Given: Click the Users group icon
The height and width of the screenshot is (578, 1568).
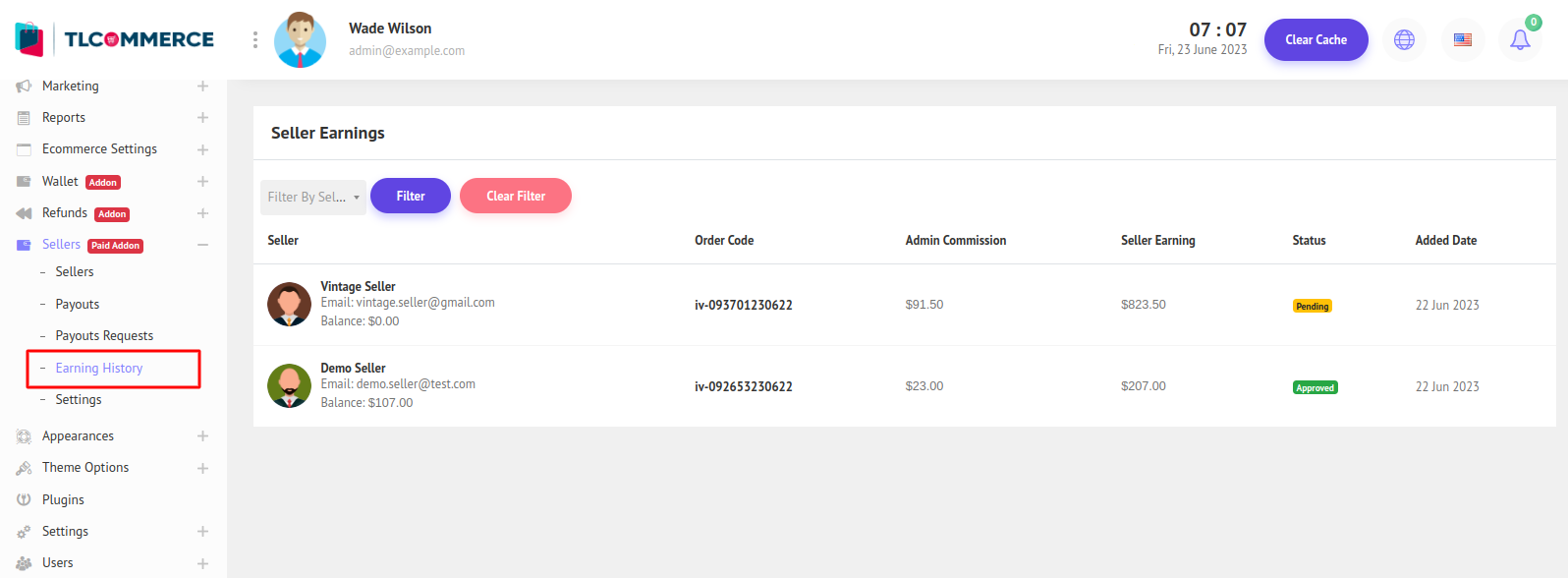Looking at the screenshot, I should (24, 563).
